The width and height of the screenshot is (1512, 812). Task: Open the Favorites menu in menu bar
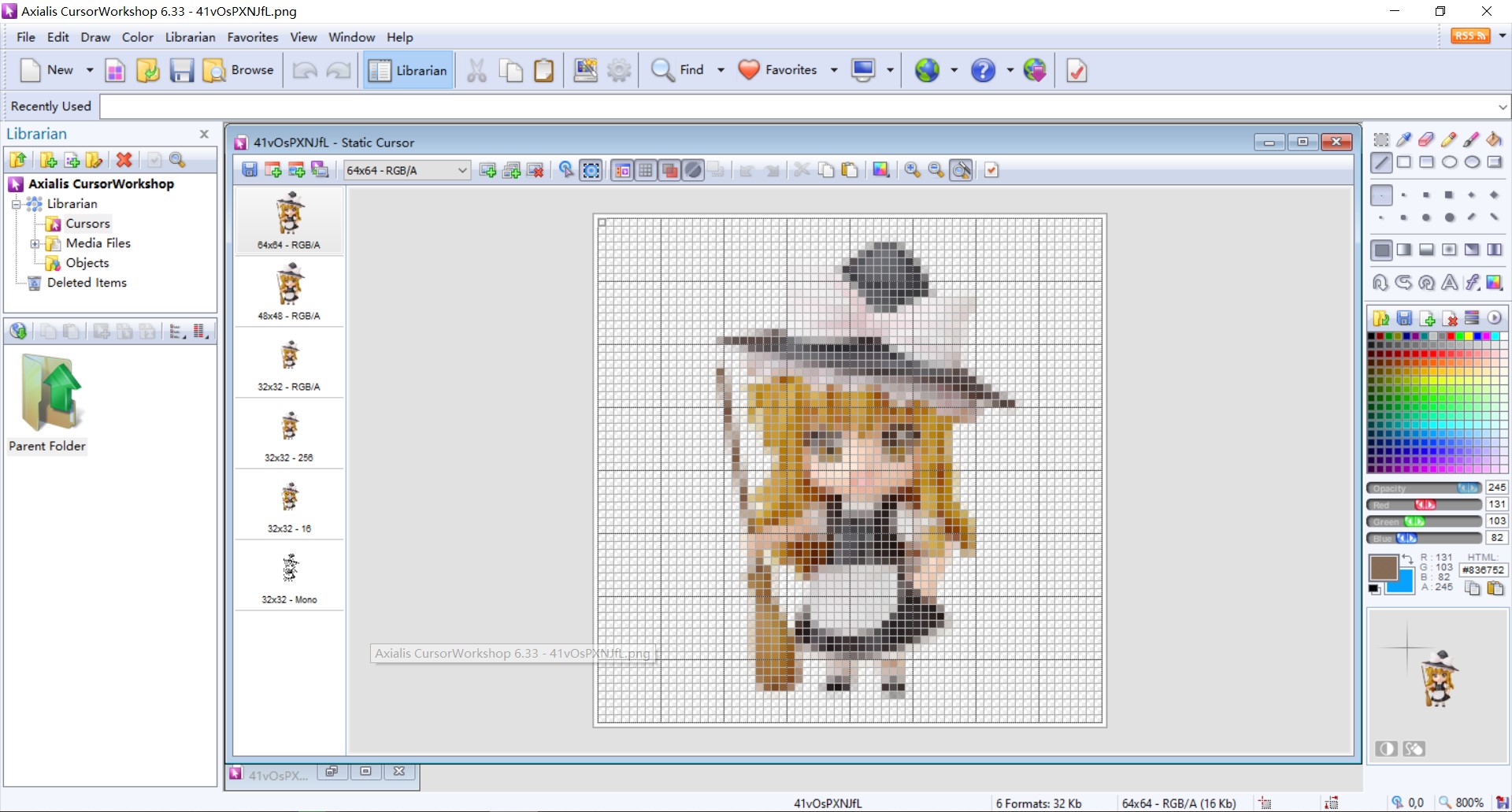pos(252,37)
